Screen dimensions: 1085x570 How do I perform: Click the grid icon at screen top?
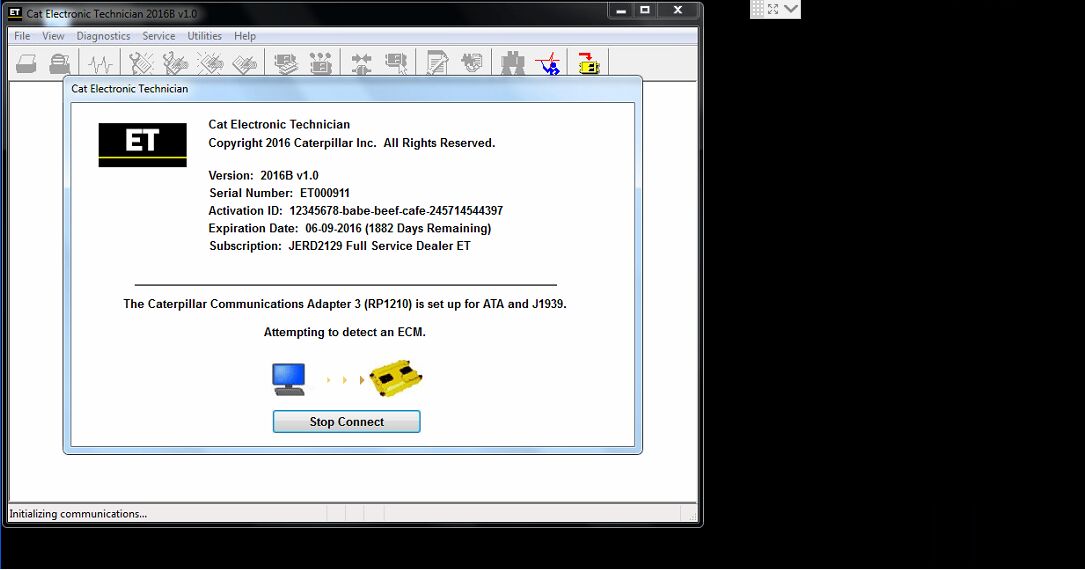[758, 9]
